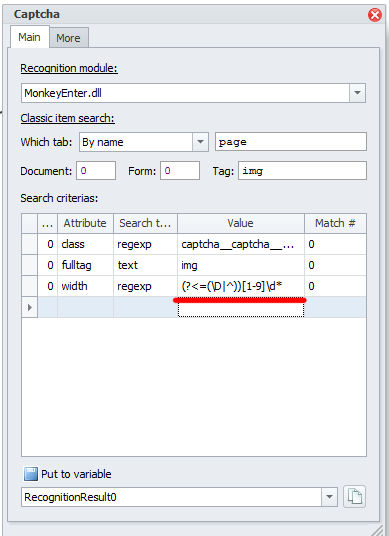This screenshot has height=536, width=389.
Task: Click the 'Search t...' column header
Action: (x=145, y=223)
